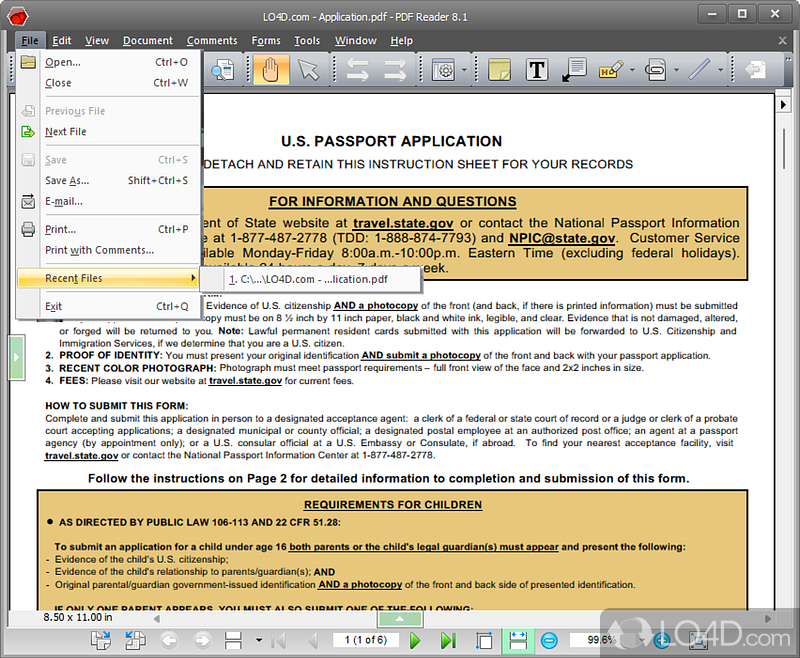800x658 pixels.
Task: Click the Next File green icon
Action: pyautogui.click(x=28, y=132)
